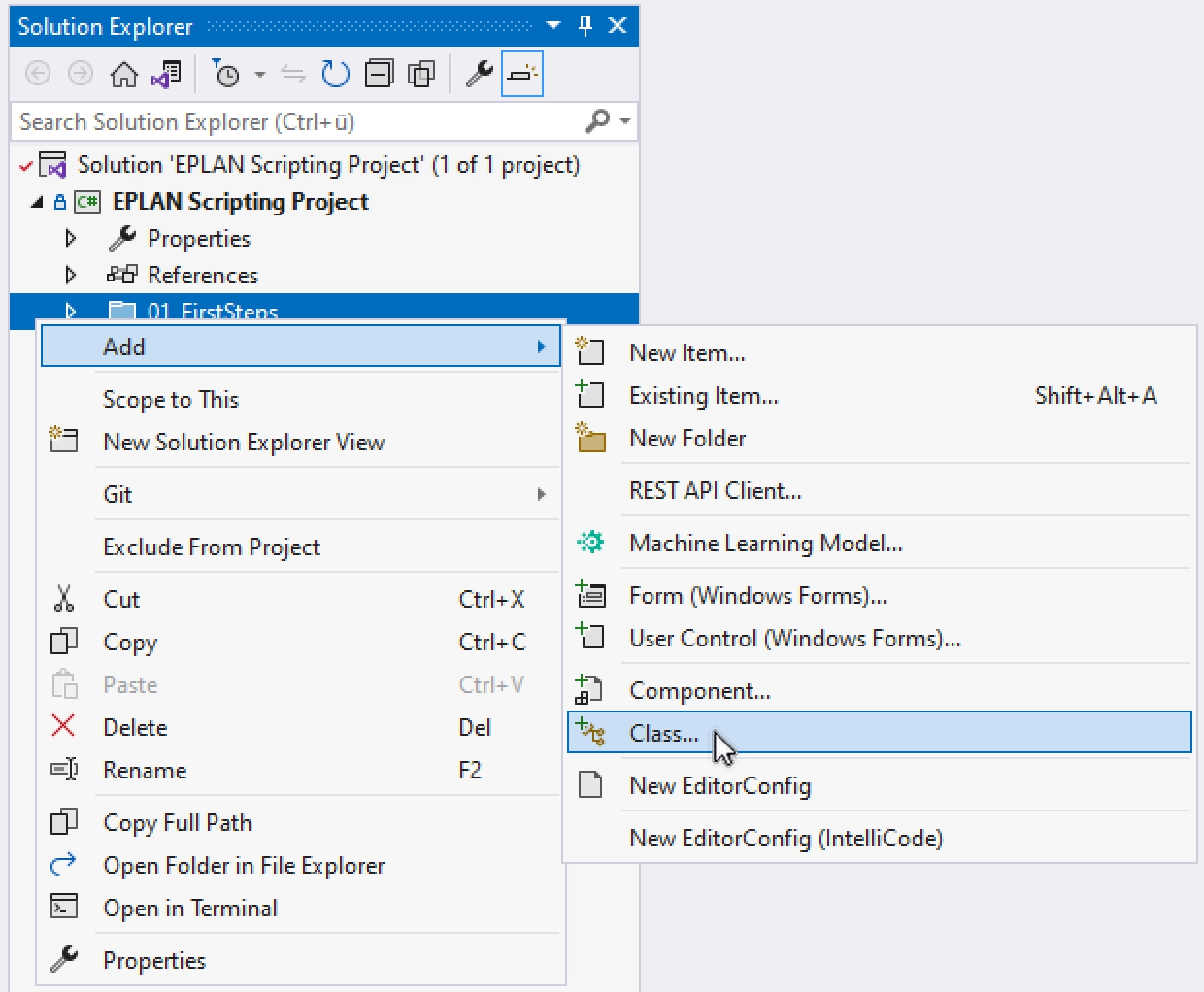The image size is (1204, 992).
Task: Open New Solution Explorer View
Action: click(301, 442)
